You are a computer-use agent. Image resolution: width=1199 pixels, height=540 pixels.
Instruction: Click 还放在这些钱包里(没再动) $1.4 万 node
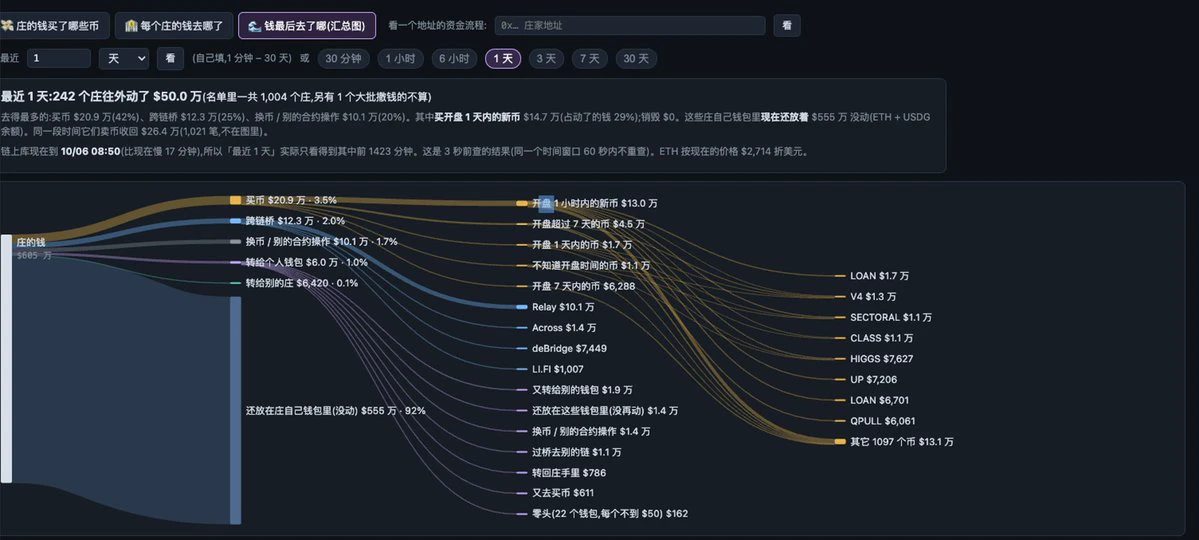pyautogui.click(x=605, y=411)
